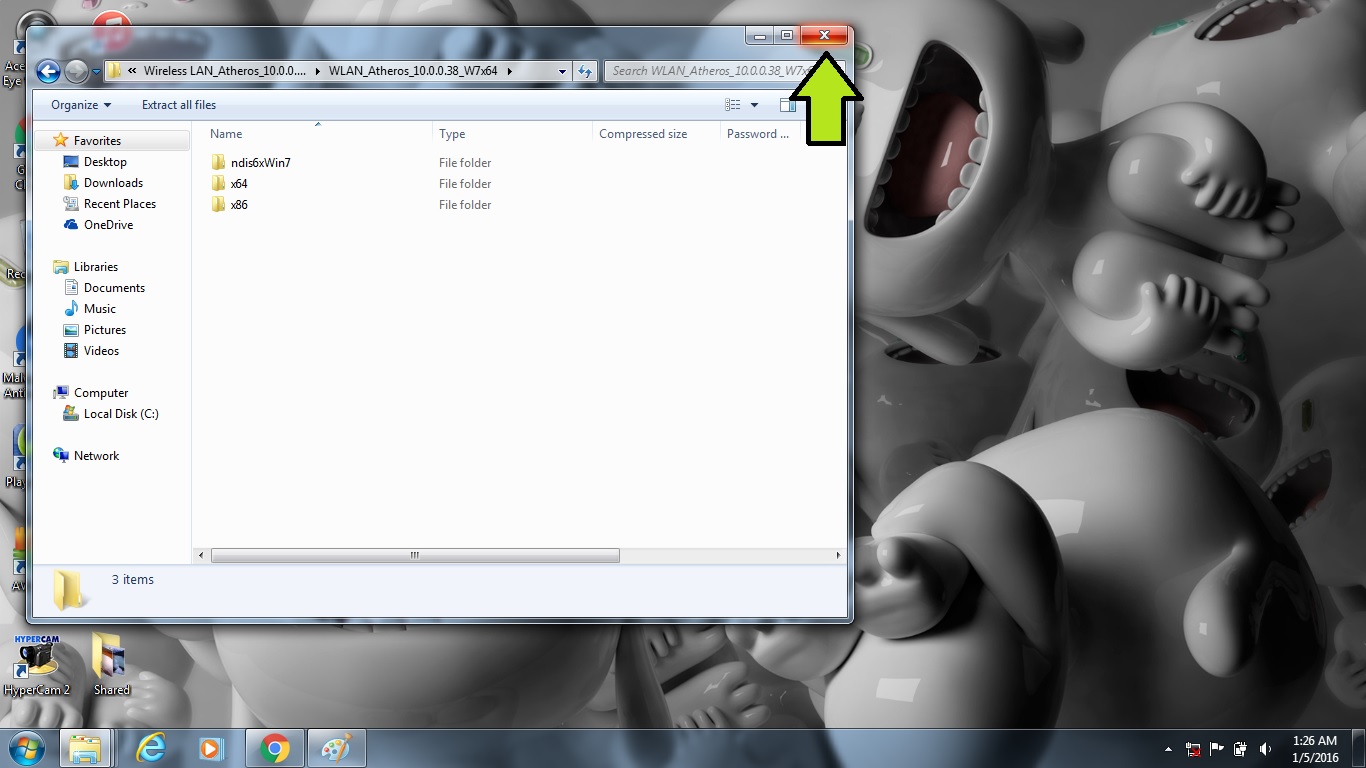Open the More view options arrow
Screen dimensions: 1366x768
click(754, 105)
